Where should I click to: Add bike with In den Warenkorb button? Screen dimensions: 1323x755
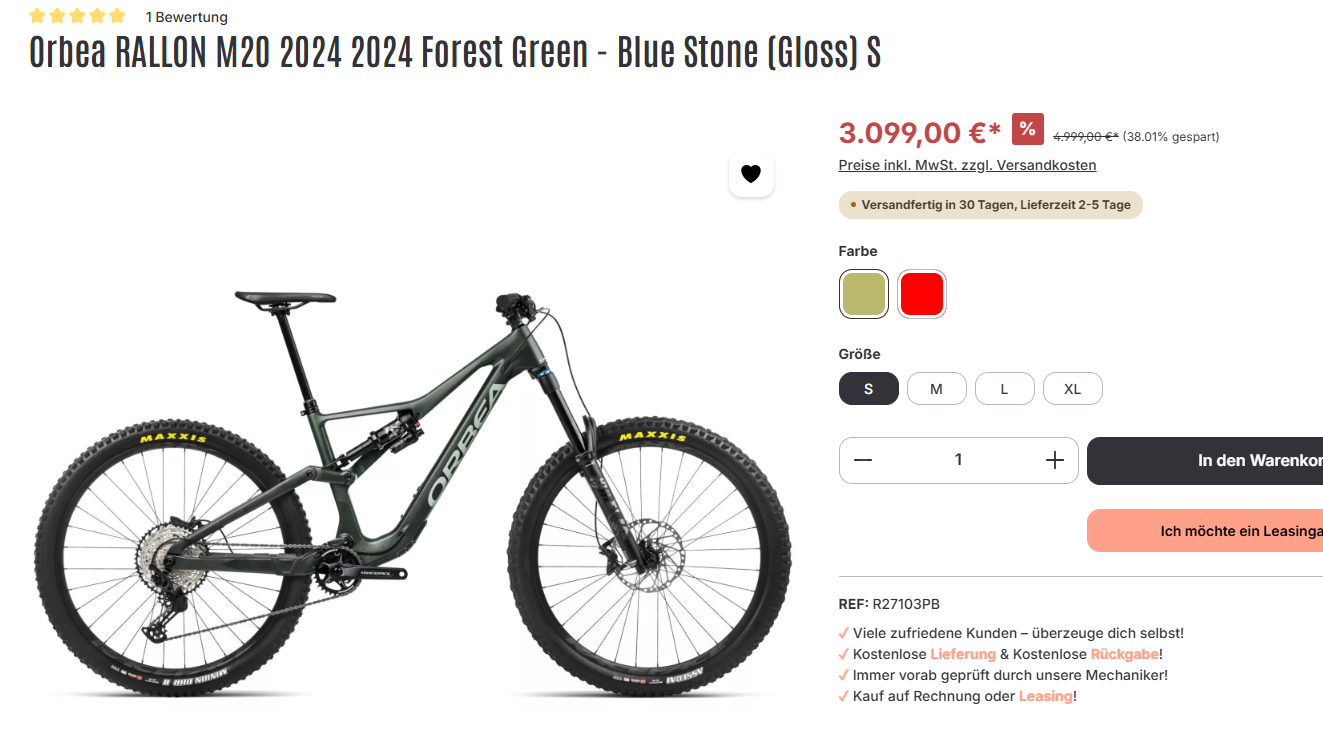point(1205,461)
